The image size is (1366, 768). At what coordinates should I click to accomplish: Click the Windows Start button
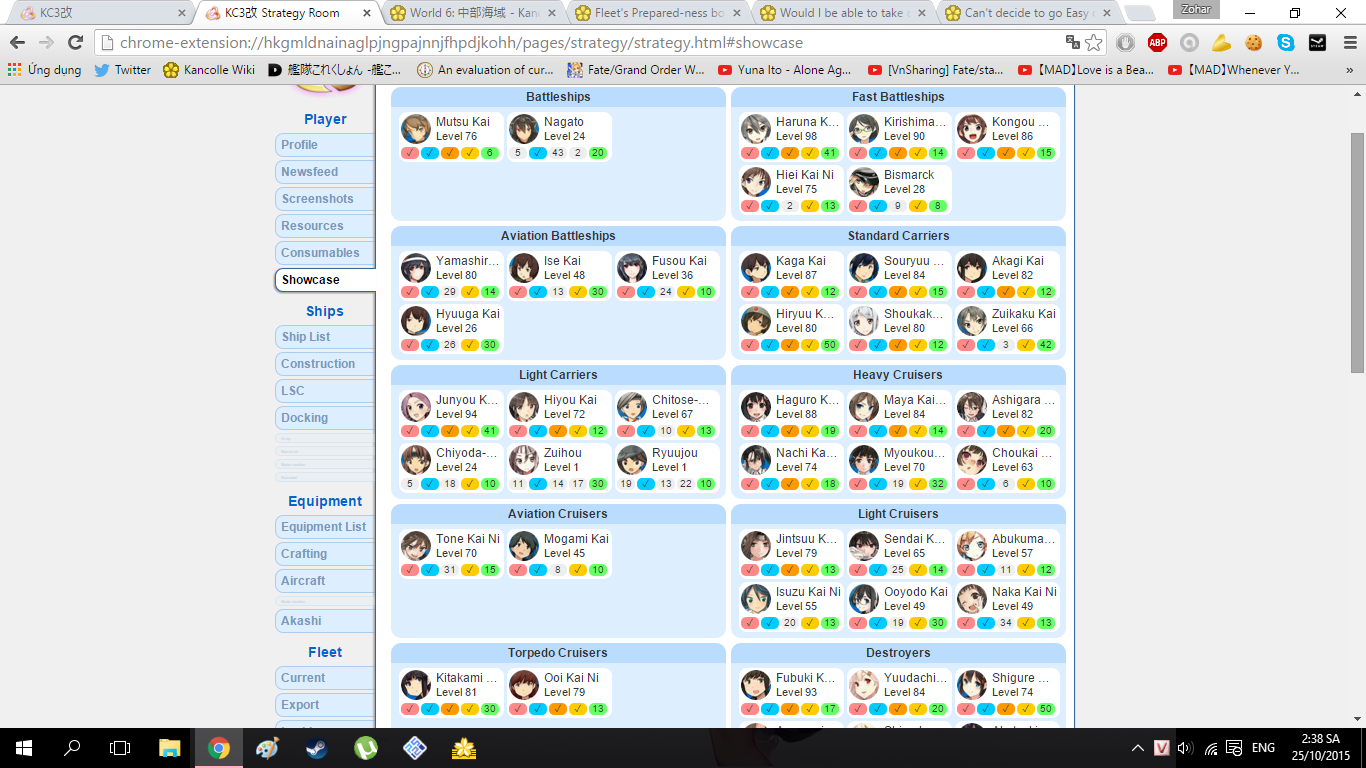click(24, 748)
